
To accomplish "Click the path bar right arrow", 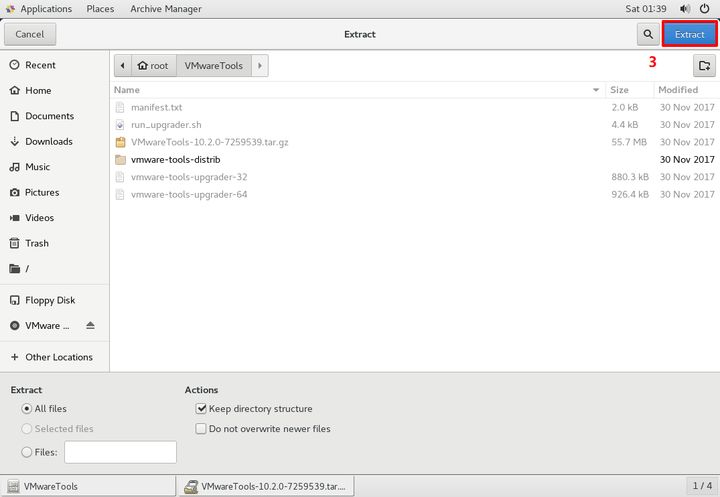I will 259,66.
